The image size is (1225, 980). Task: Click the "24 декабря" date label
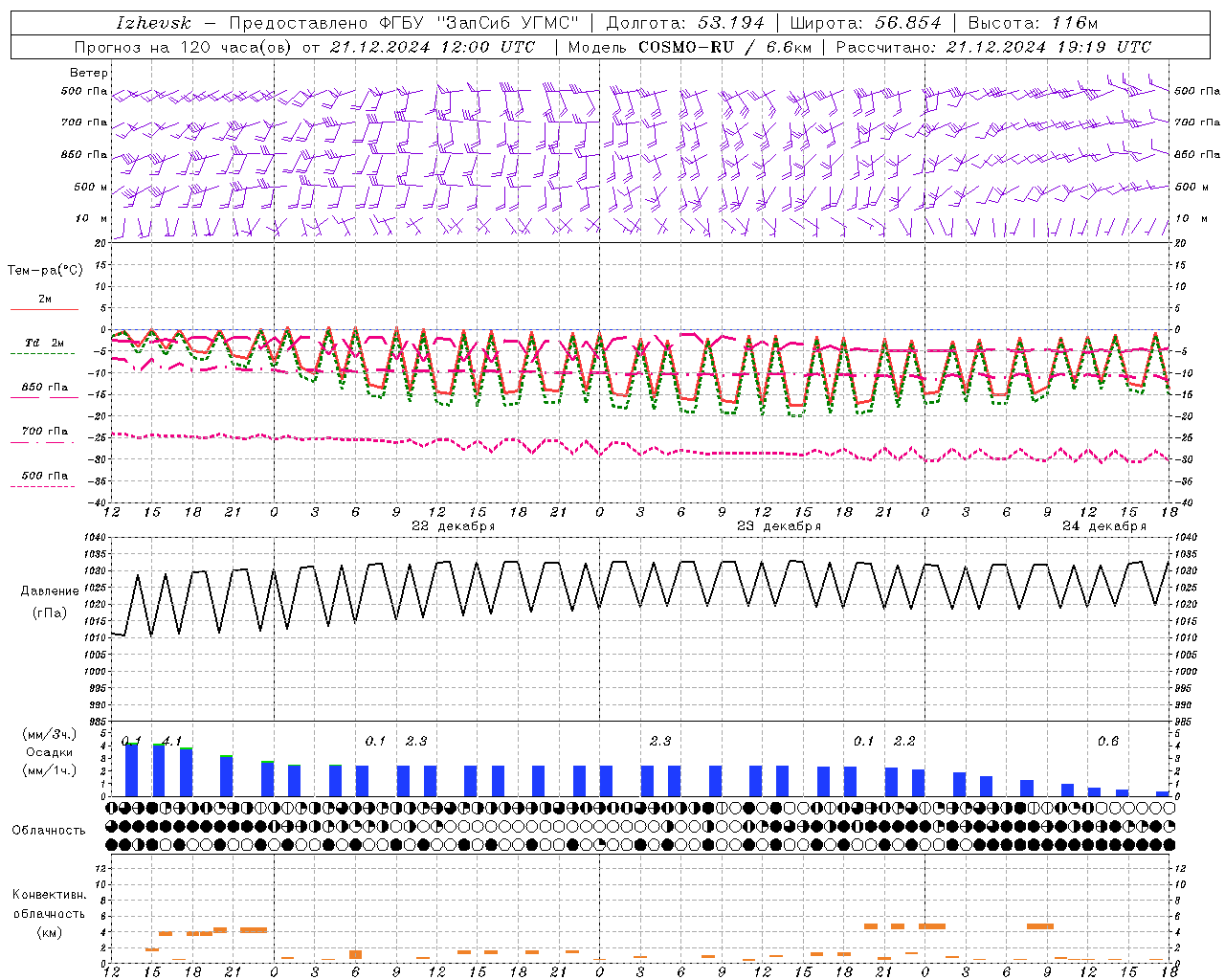pyautogui.click(x=1103, y=526)
